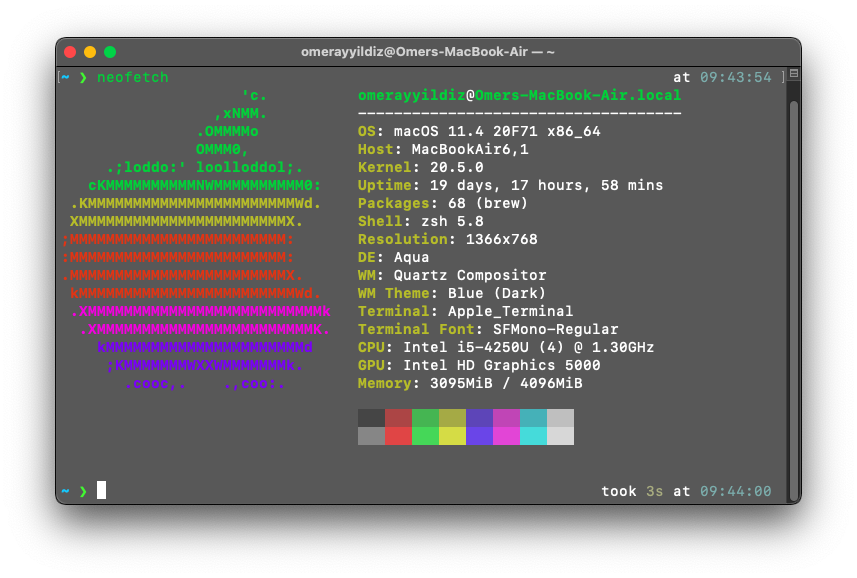Image resolution: width=857 pixels, height=578 pixels.
Task: Click the DE line Aqua
Action: pos(394,257)
